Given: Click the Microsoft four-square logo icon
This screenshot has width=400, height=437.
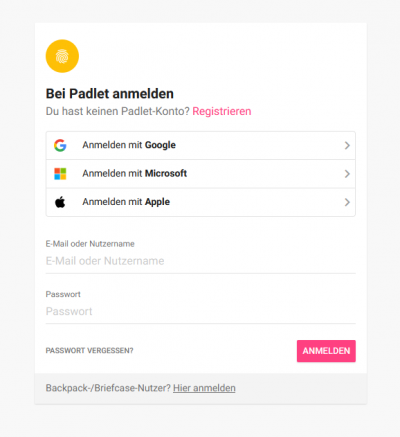Looking at the screenshot, I should coord(60,174).
